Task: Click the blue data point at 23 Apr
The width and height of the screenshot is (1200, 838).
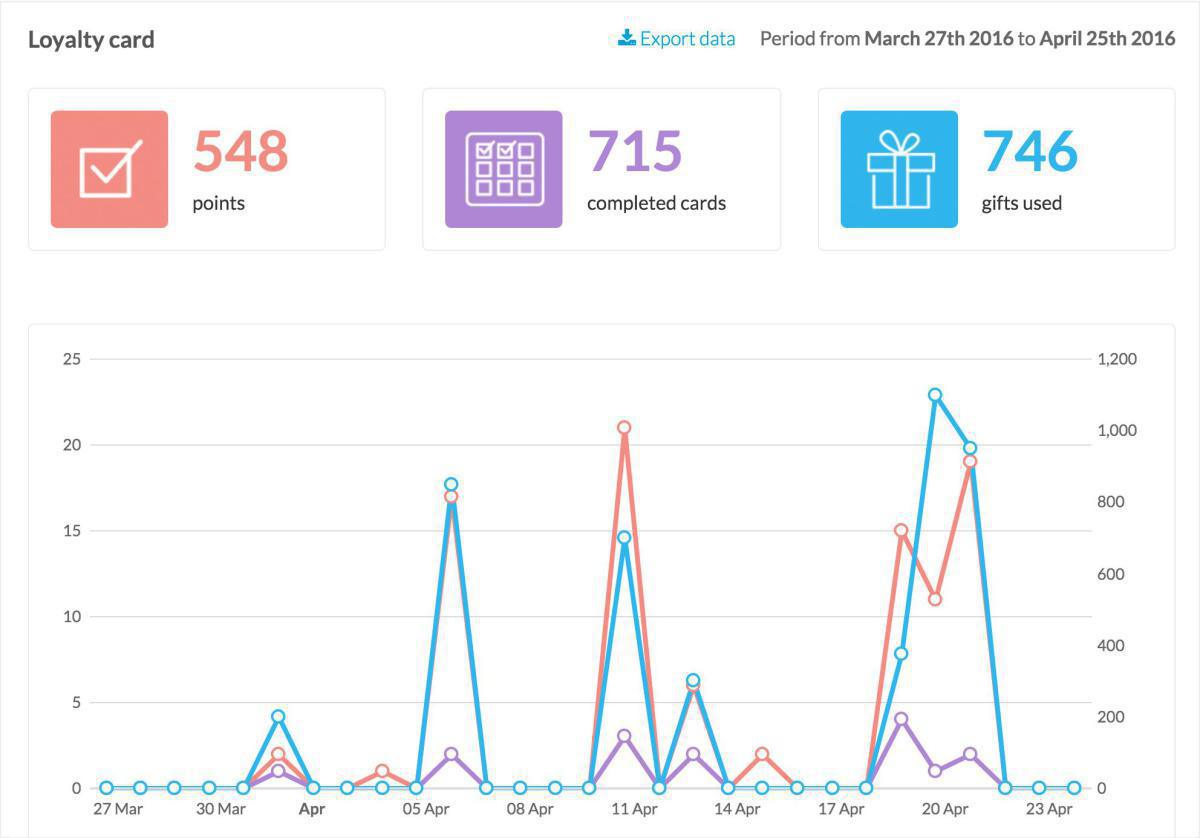Action: tap(1039, 788)
